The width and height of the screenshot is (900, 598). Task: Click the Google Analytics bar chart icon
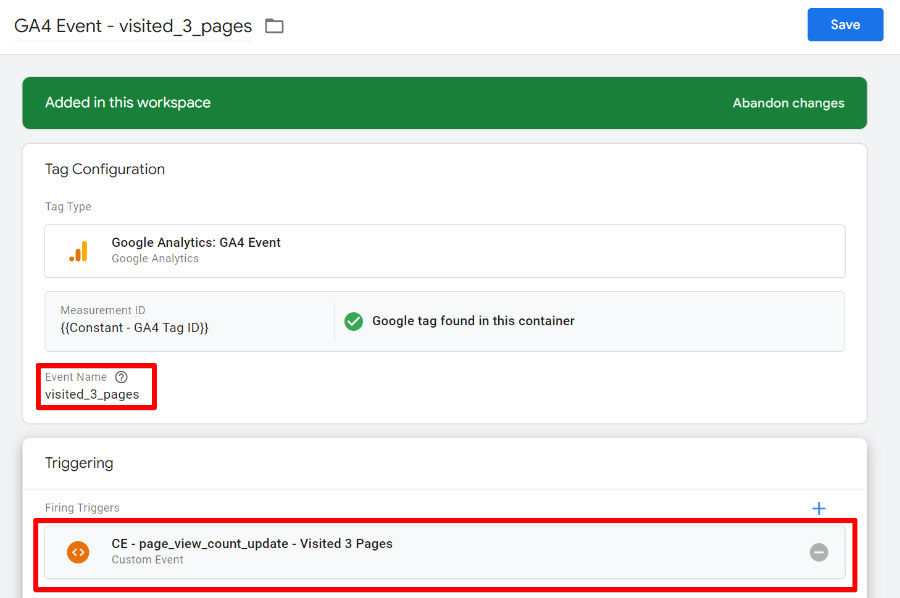pos(79,251)
